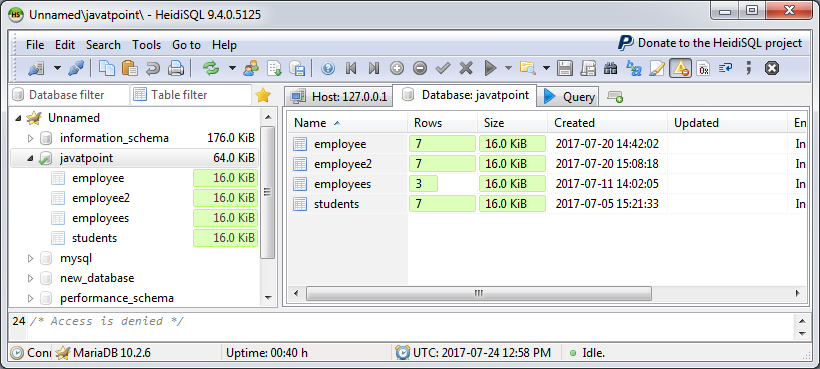Image resolution: width=820 pixels, height=369 pixels.
Task: Click the semicolon delimiter icon
Action: pos(749,68)
